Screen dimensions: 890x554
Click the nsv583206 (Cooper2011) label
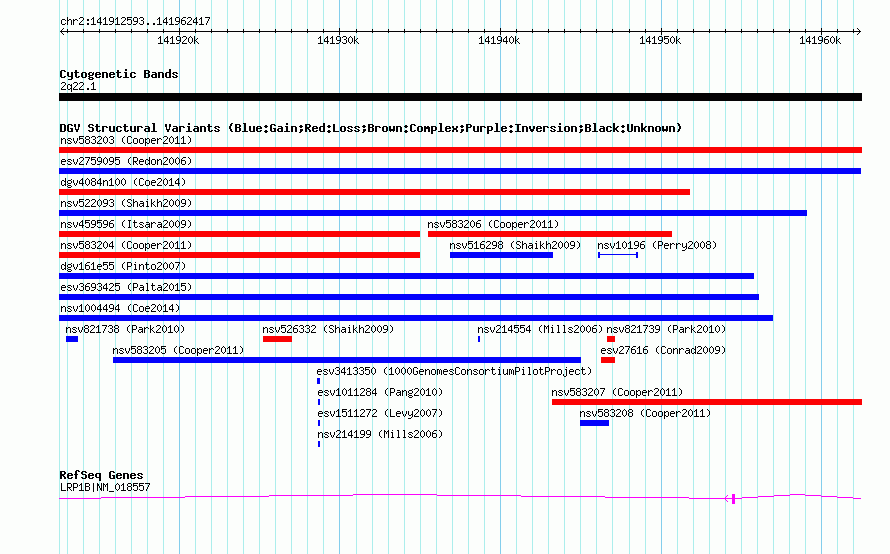(493, 224)
